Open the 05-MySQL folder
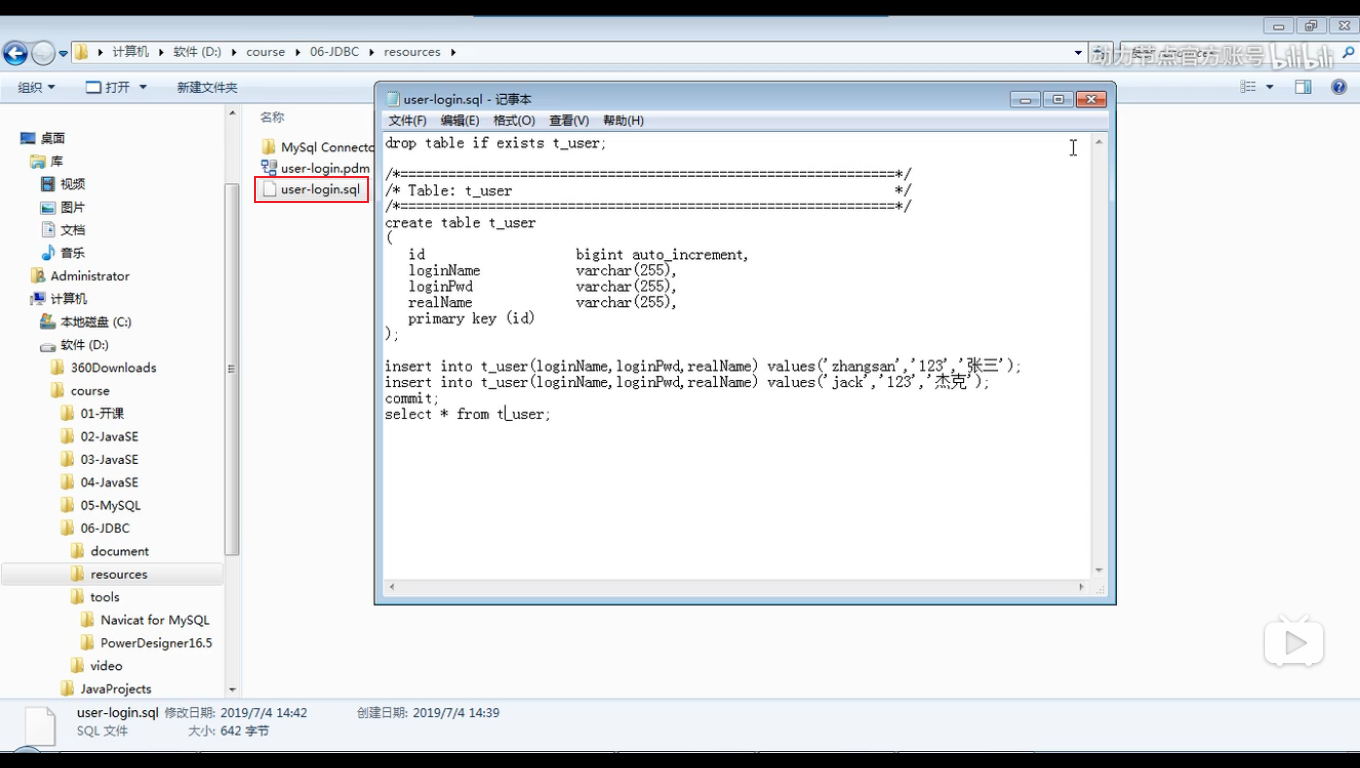 pos(101,505)
